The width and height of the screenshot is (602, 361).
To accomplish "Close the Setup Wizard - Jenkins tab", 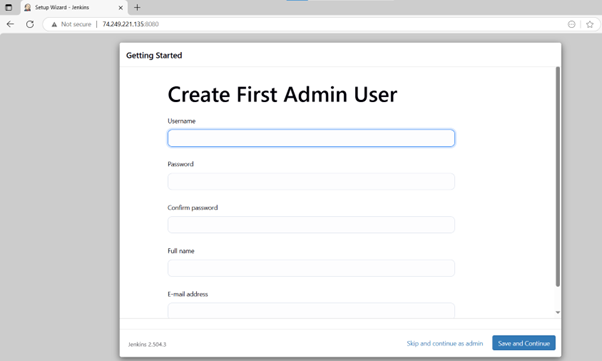I will coord(121,7).
